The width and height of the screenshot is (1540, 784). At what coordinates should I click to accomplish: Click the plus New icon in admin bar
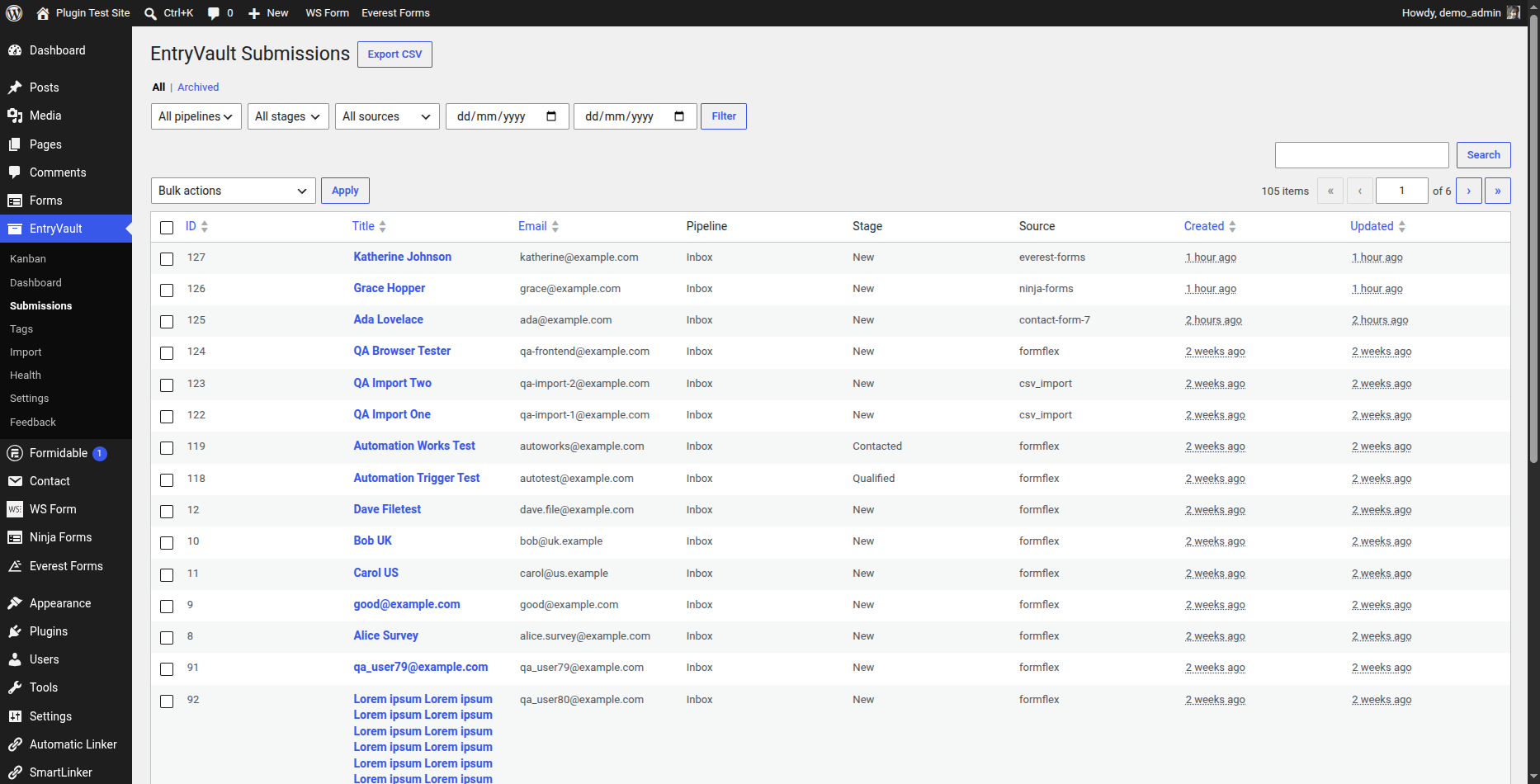coord(254,13)
